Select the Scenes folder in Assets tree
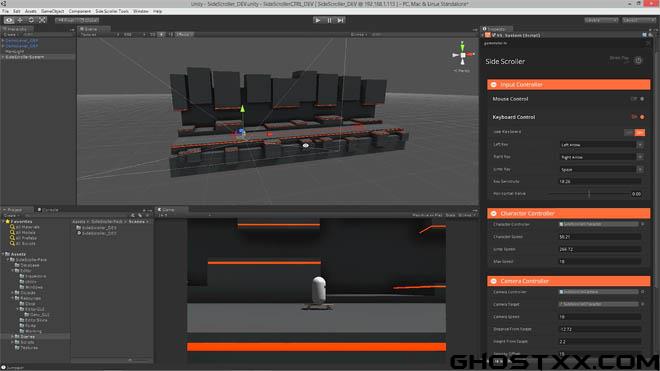The image size is (660, 371). click(x=27, y=336)
